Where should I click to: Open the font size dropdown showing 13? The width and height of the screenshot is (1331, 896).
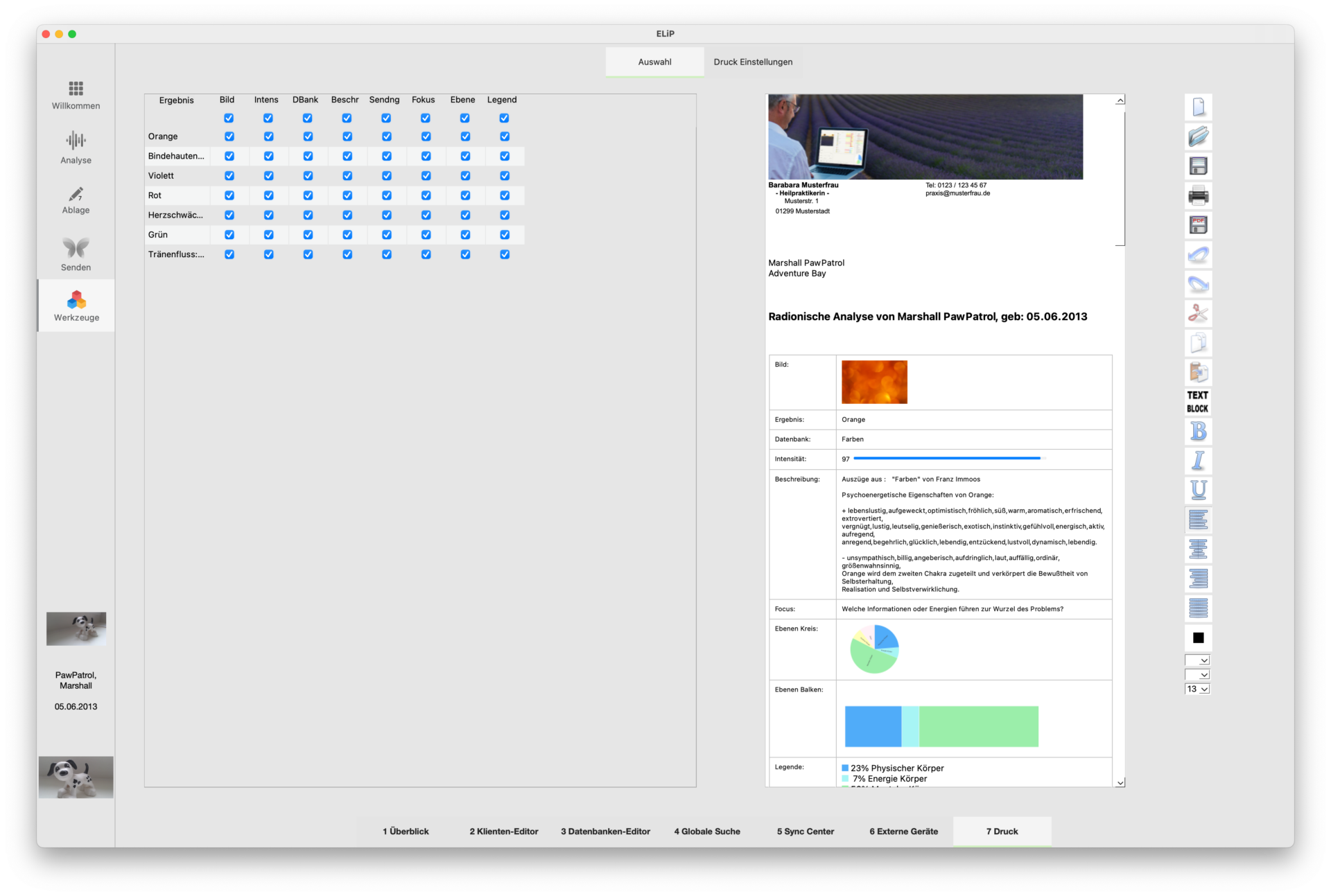pyautogui.click(x=1197, y=689)
